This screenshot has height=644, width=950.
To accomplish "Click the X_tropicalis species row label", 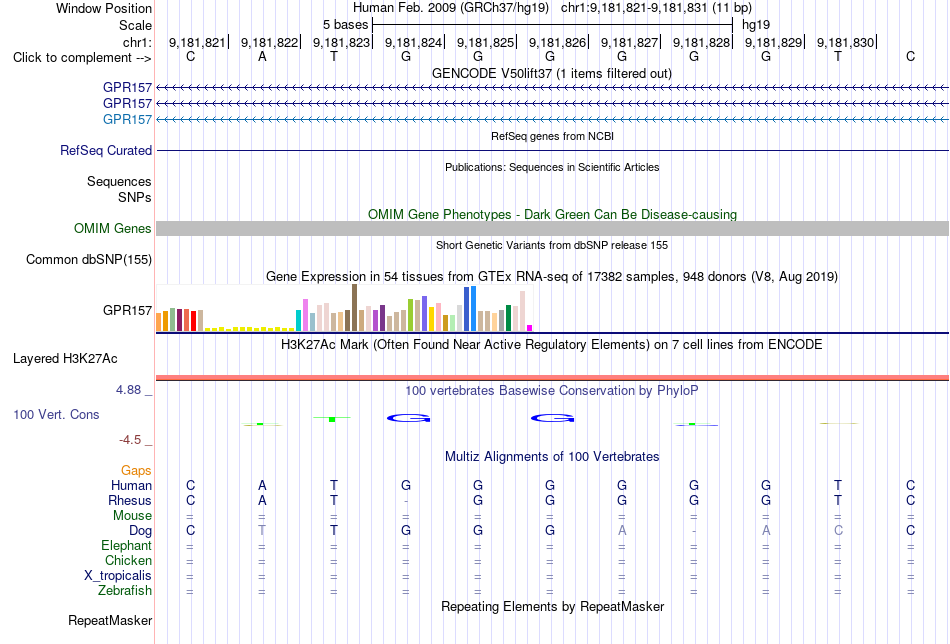I will (x=118, y=576).
